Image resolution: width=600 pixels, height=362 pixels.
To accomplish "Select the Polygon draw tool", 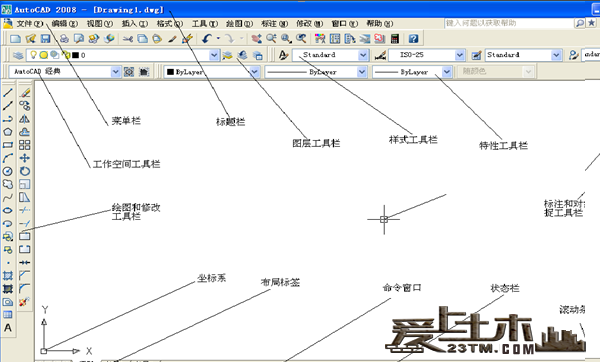I will point(8,132).
